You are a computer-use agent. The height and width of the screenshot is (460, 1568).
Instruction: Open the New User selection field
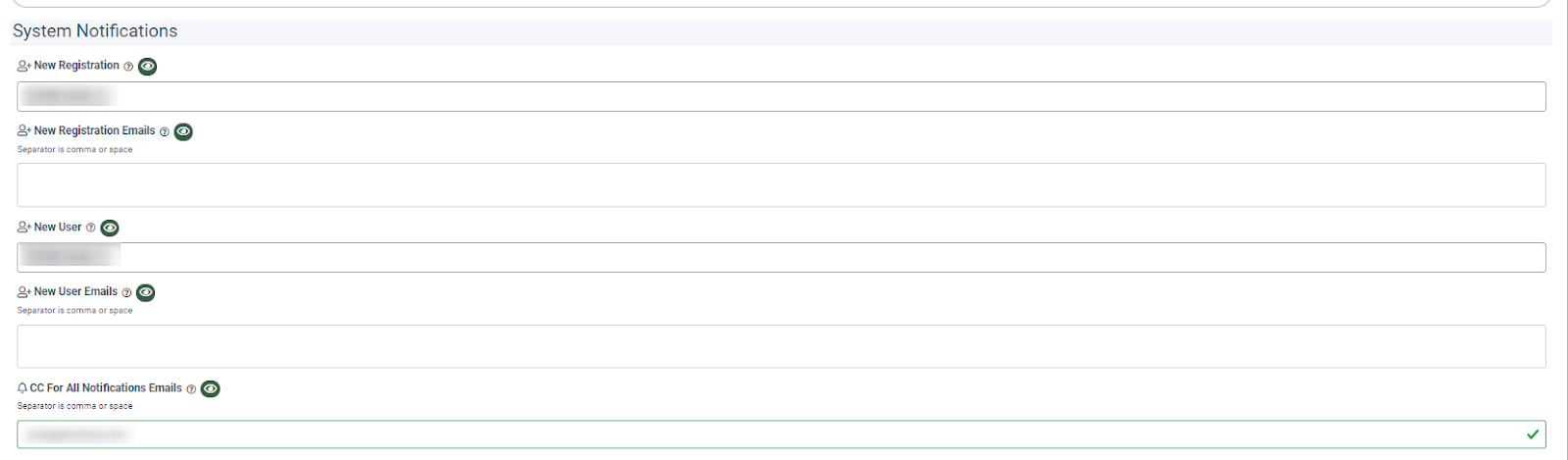781,257
